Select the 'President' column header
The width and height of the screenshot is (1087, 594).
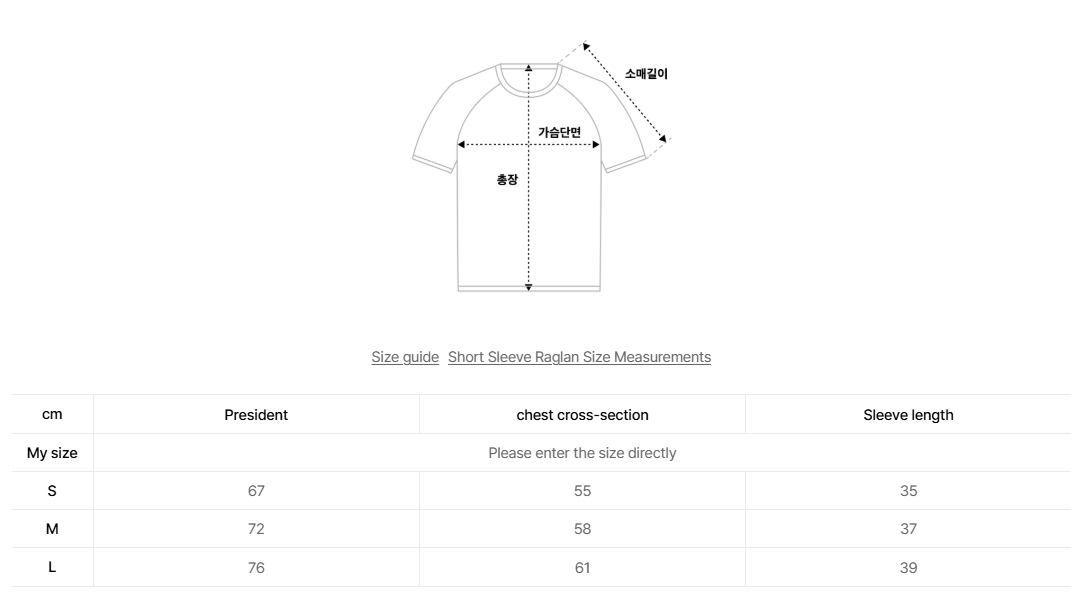click(256, 415)
